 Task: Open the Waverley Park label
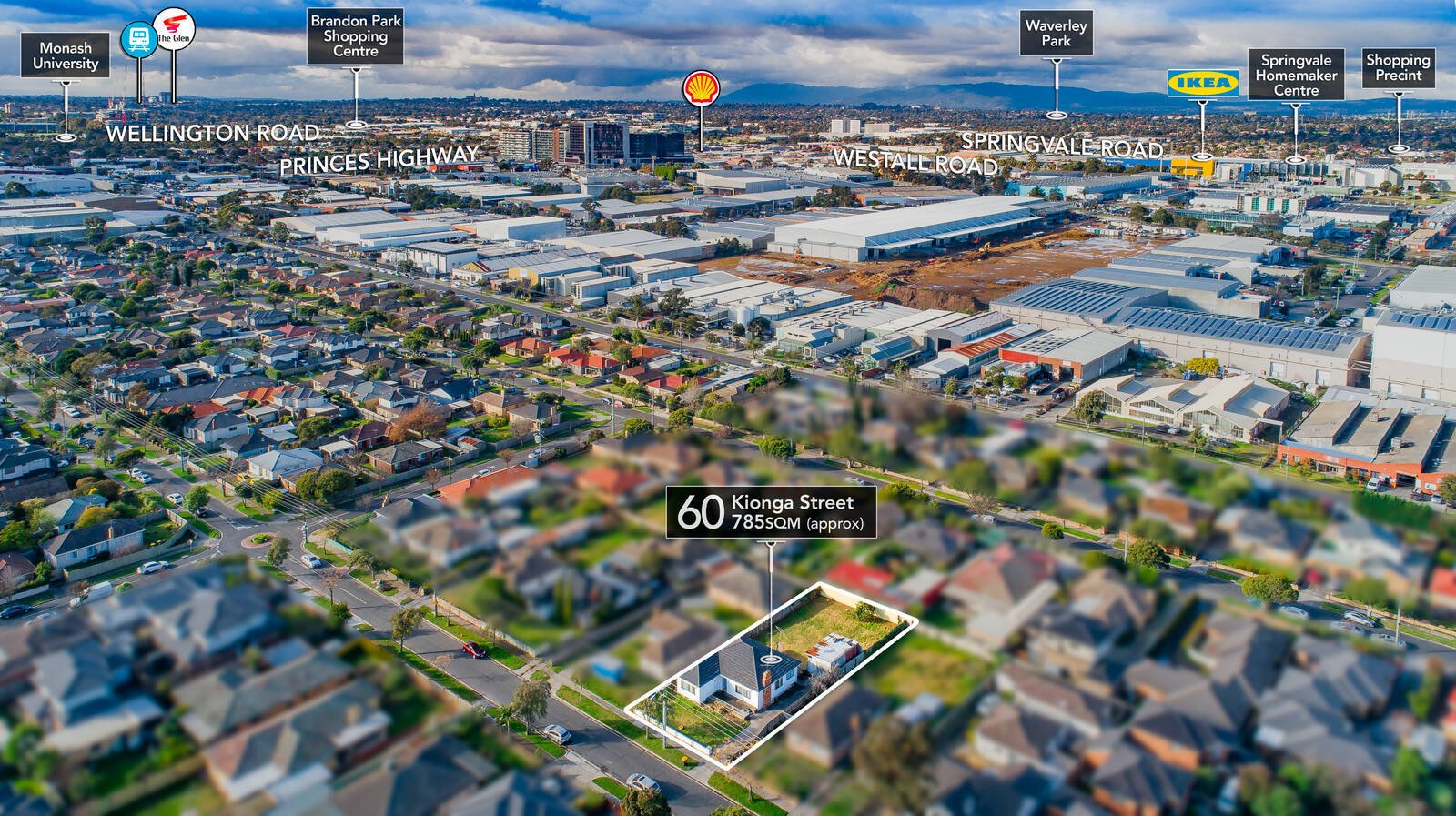(1056, 34)
